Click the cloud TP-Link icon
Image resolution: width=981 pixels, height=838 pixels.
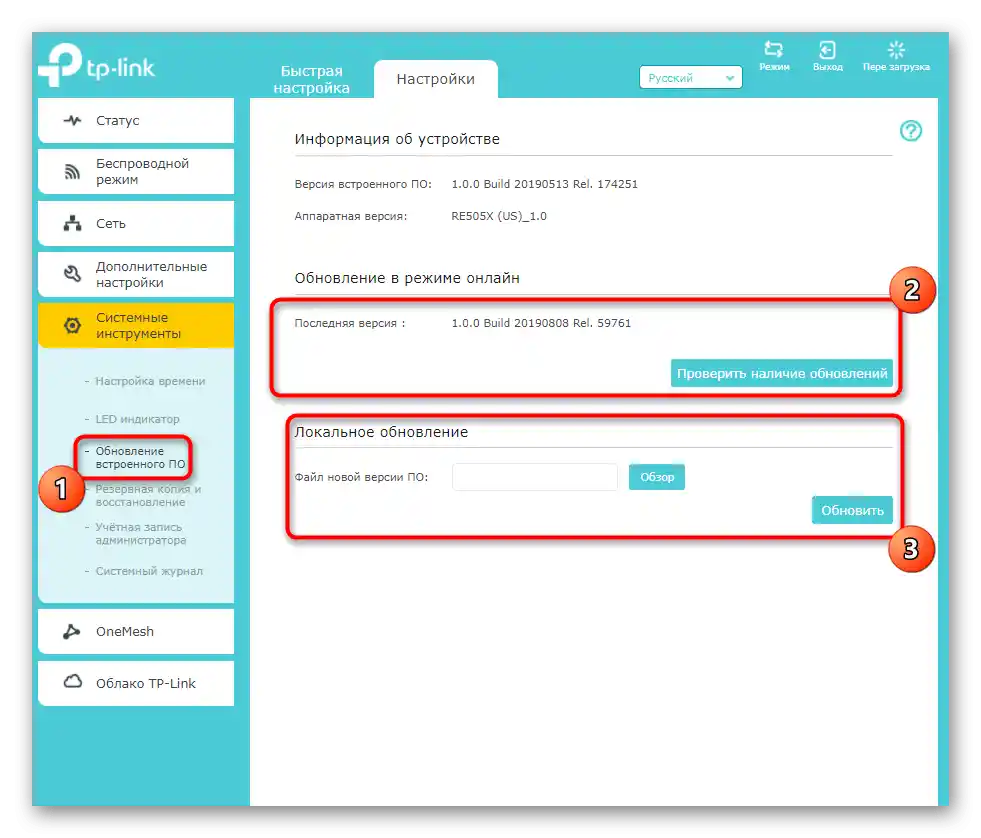pyautogui.click(x=73, y=682)
